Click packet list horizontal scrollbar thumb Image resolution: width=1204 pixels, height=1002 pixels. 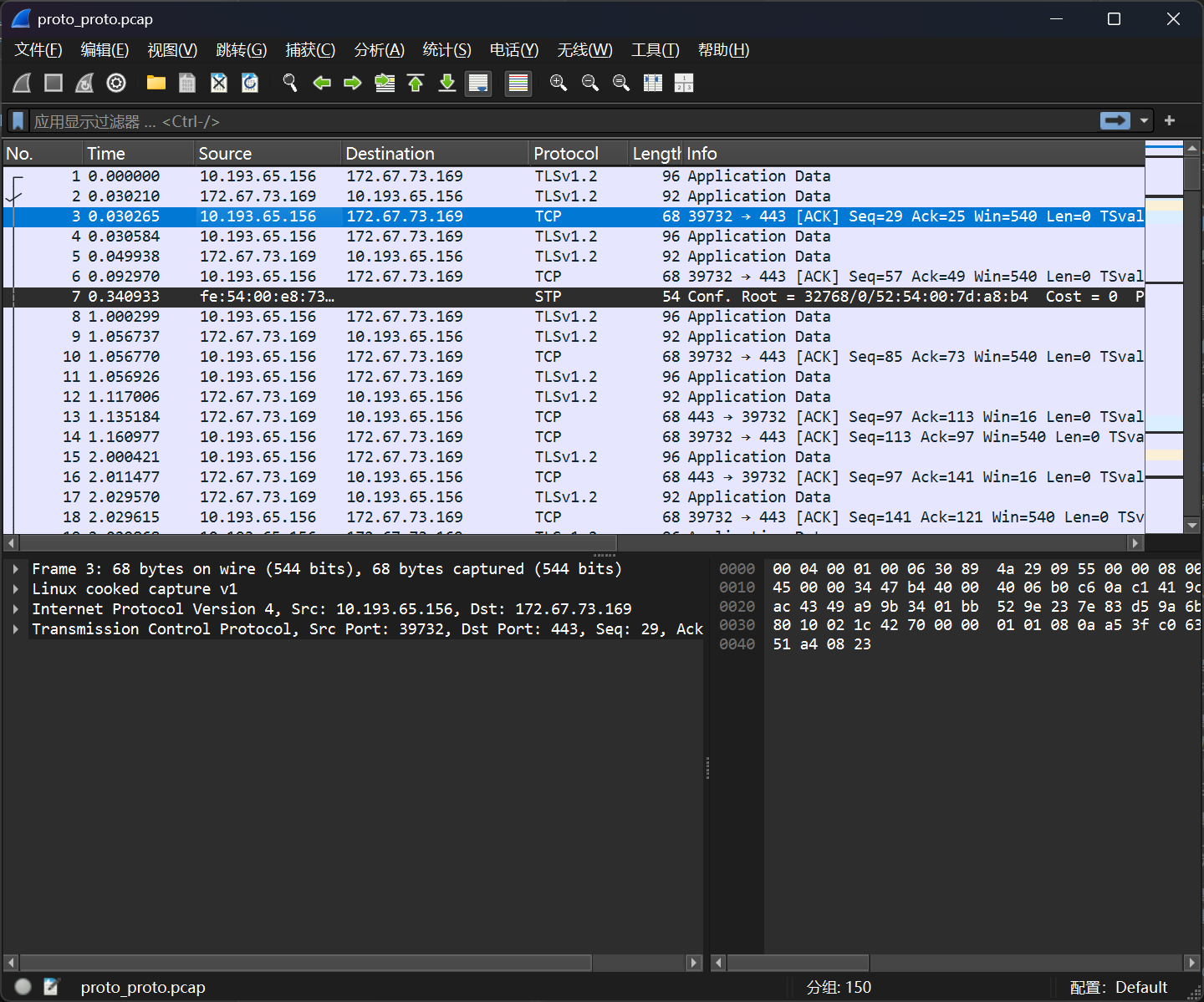(318, 542)
